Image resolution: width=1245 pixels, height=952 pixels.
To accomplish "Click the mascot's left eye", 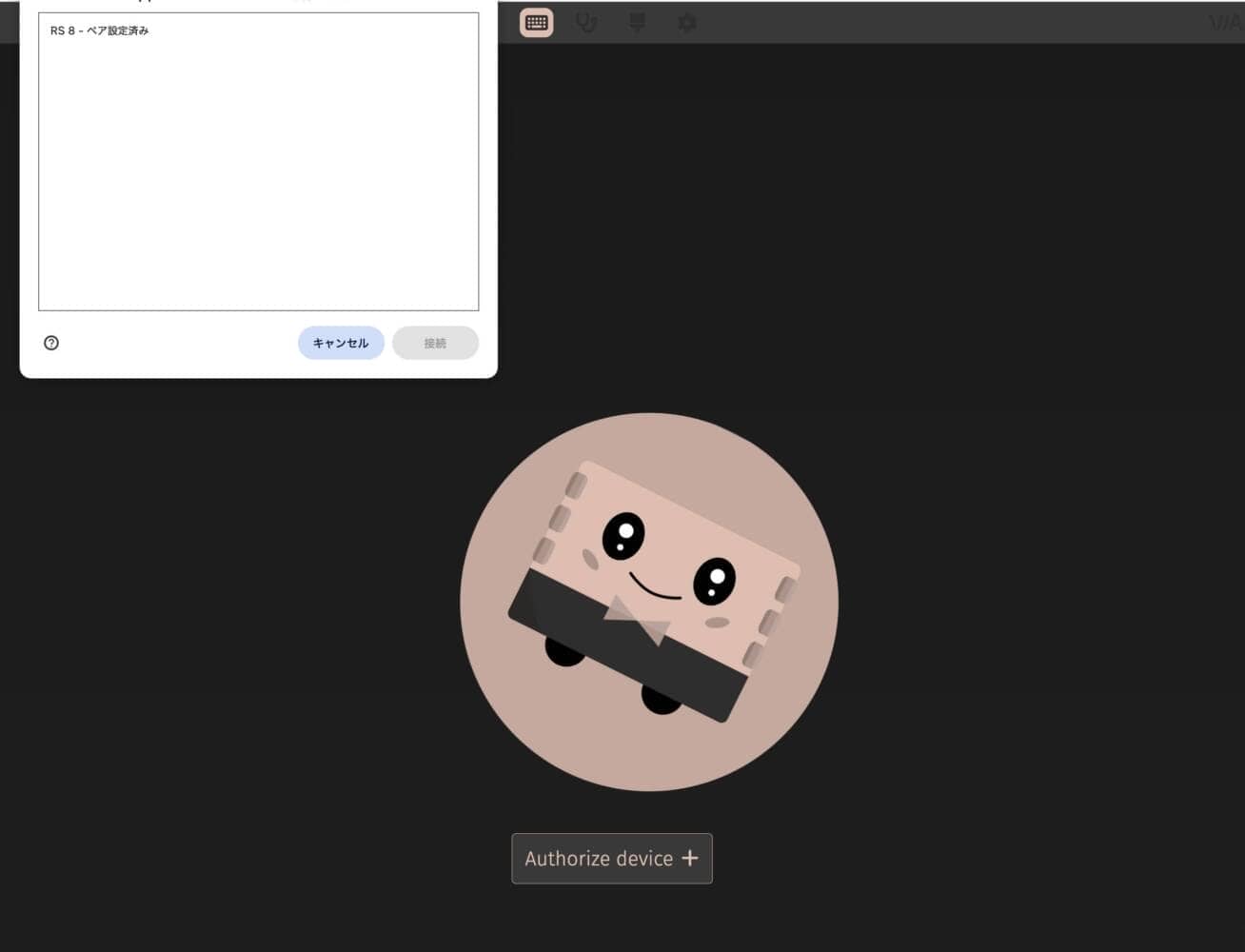I will [x=623, y=535].
